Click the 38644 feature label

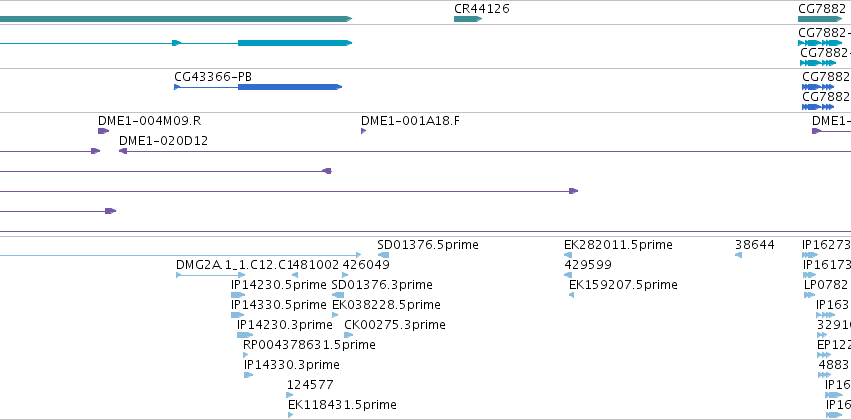[x=754, y=245]
